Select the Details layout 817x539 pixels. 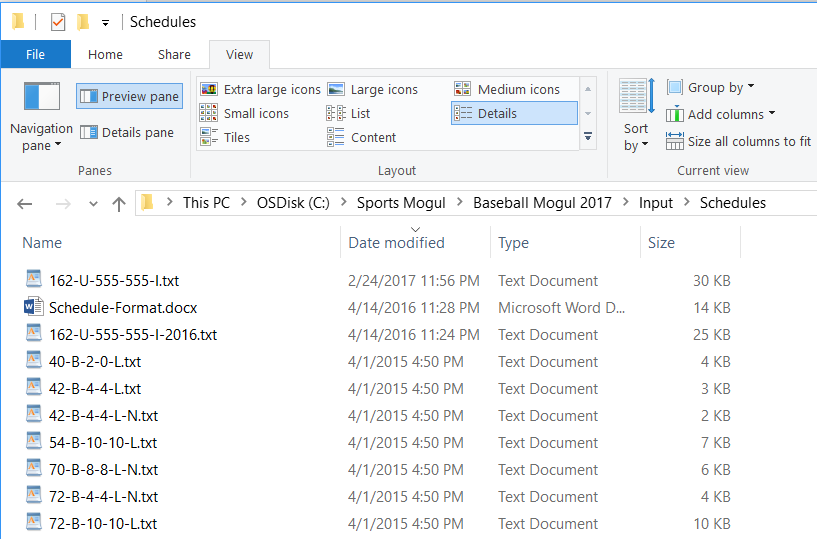tap(514, 113)
